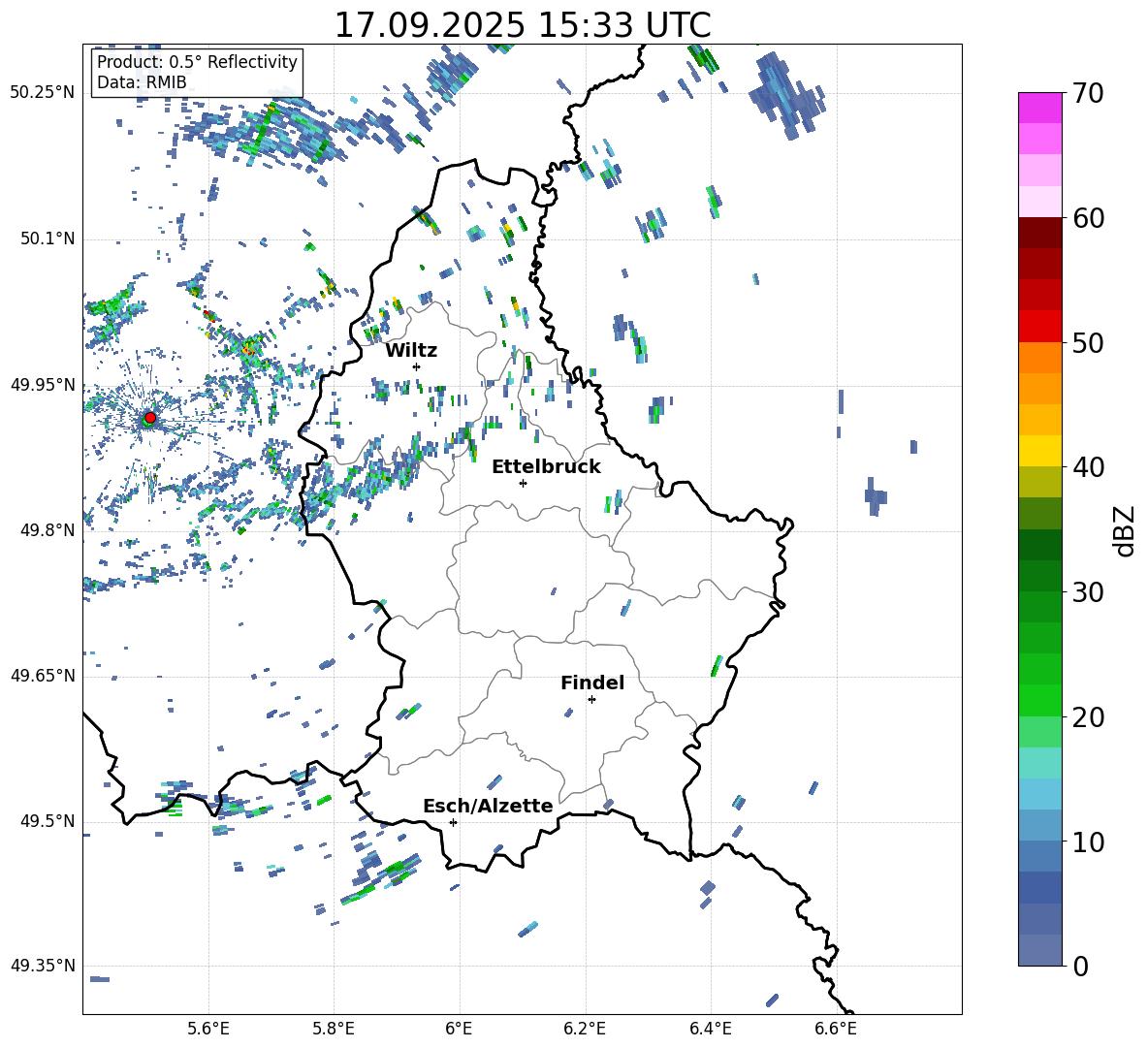Screen dimensions: 1148x1048
Task: Click the Data: RMIB text
Action: click(x=142, y=82)
